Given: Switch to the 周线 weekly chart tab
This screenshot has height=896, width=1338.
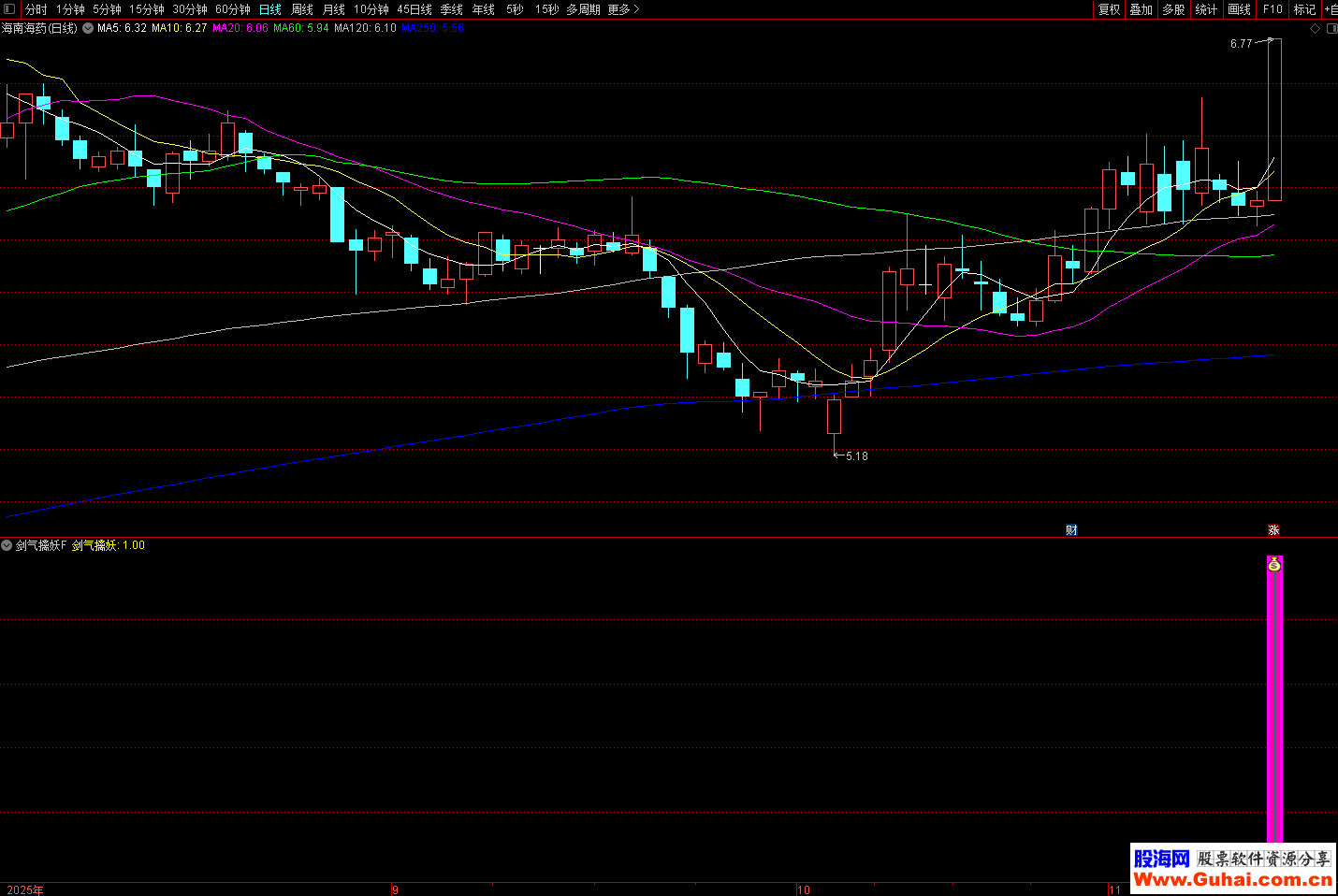Looking at the screenshot, I should [x=302, y=9].
